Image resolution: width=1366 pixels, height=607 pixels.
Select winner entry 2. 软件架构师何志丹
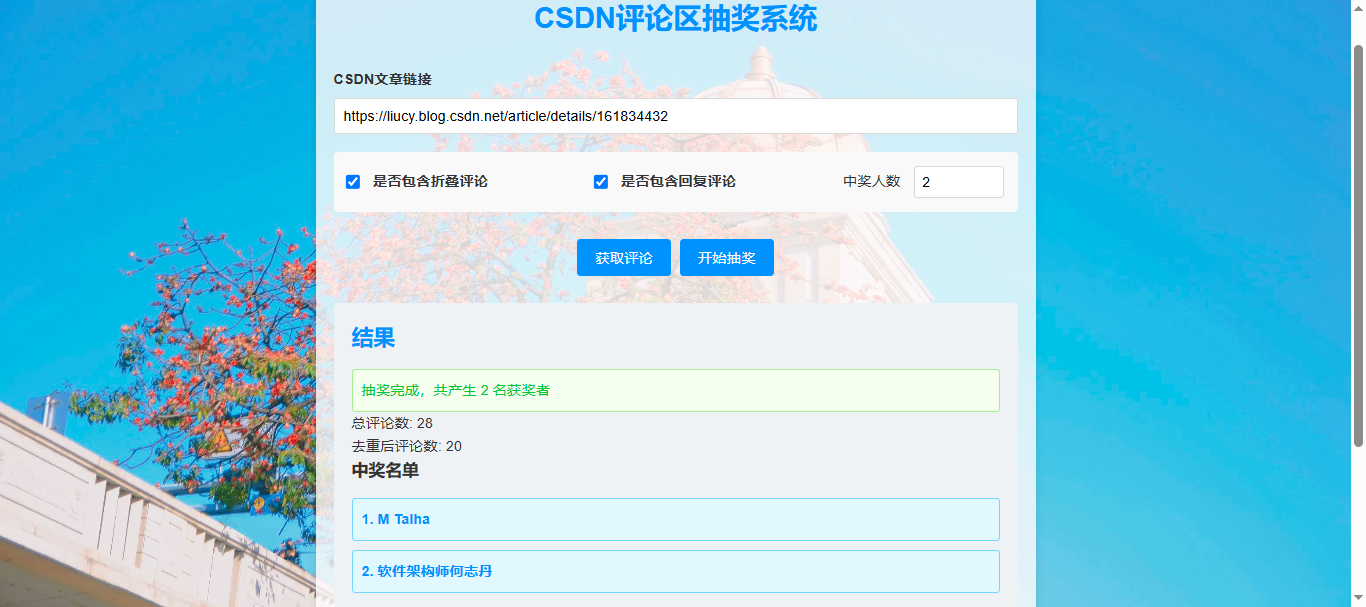(x=675, y=572)
